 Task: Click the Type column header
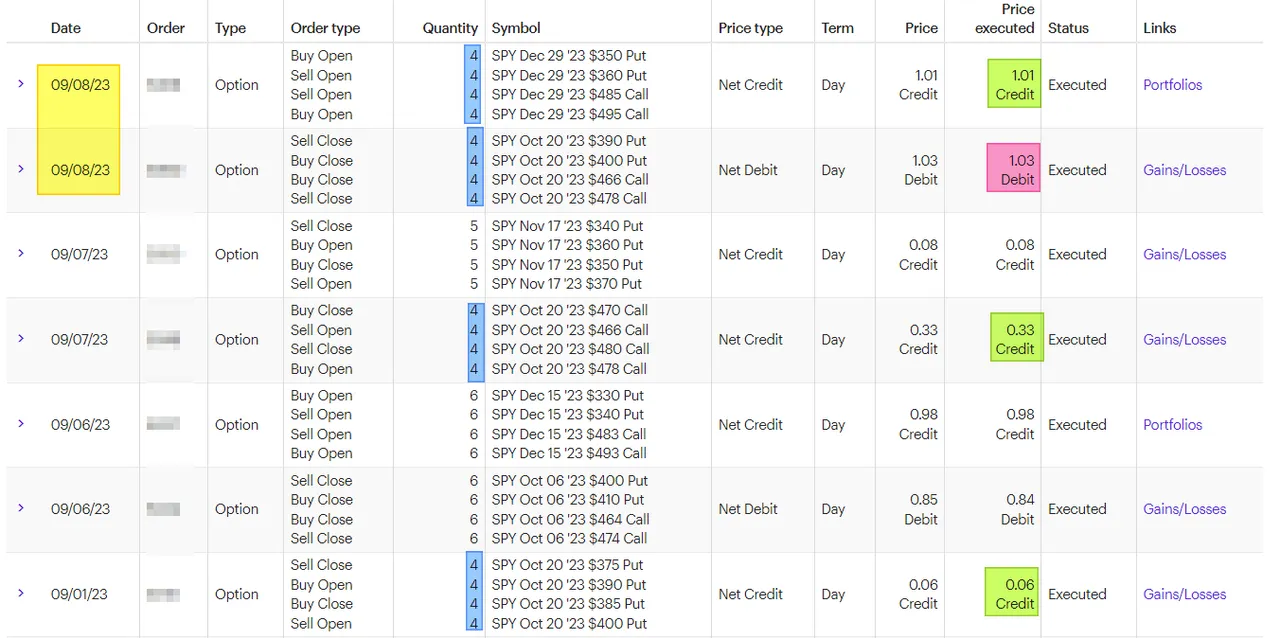(230, 28)
